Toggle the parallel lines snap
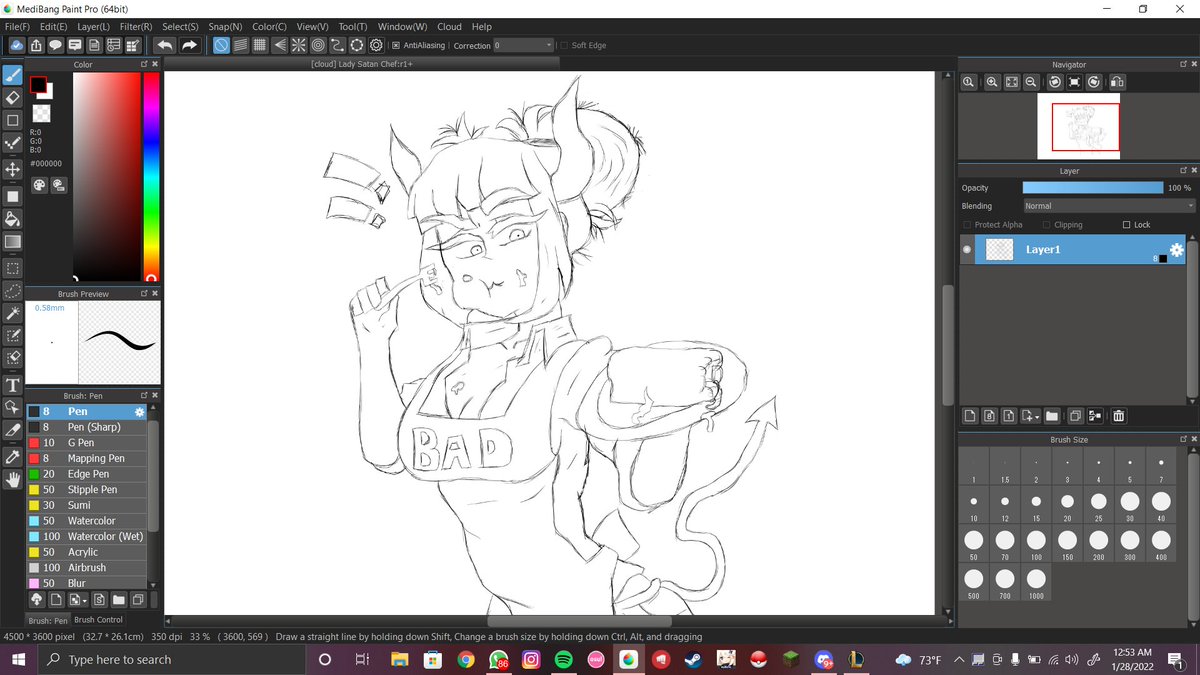Image resolution: width=1200 pixels, height=675 pixels. 240,45
